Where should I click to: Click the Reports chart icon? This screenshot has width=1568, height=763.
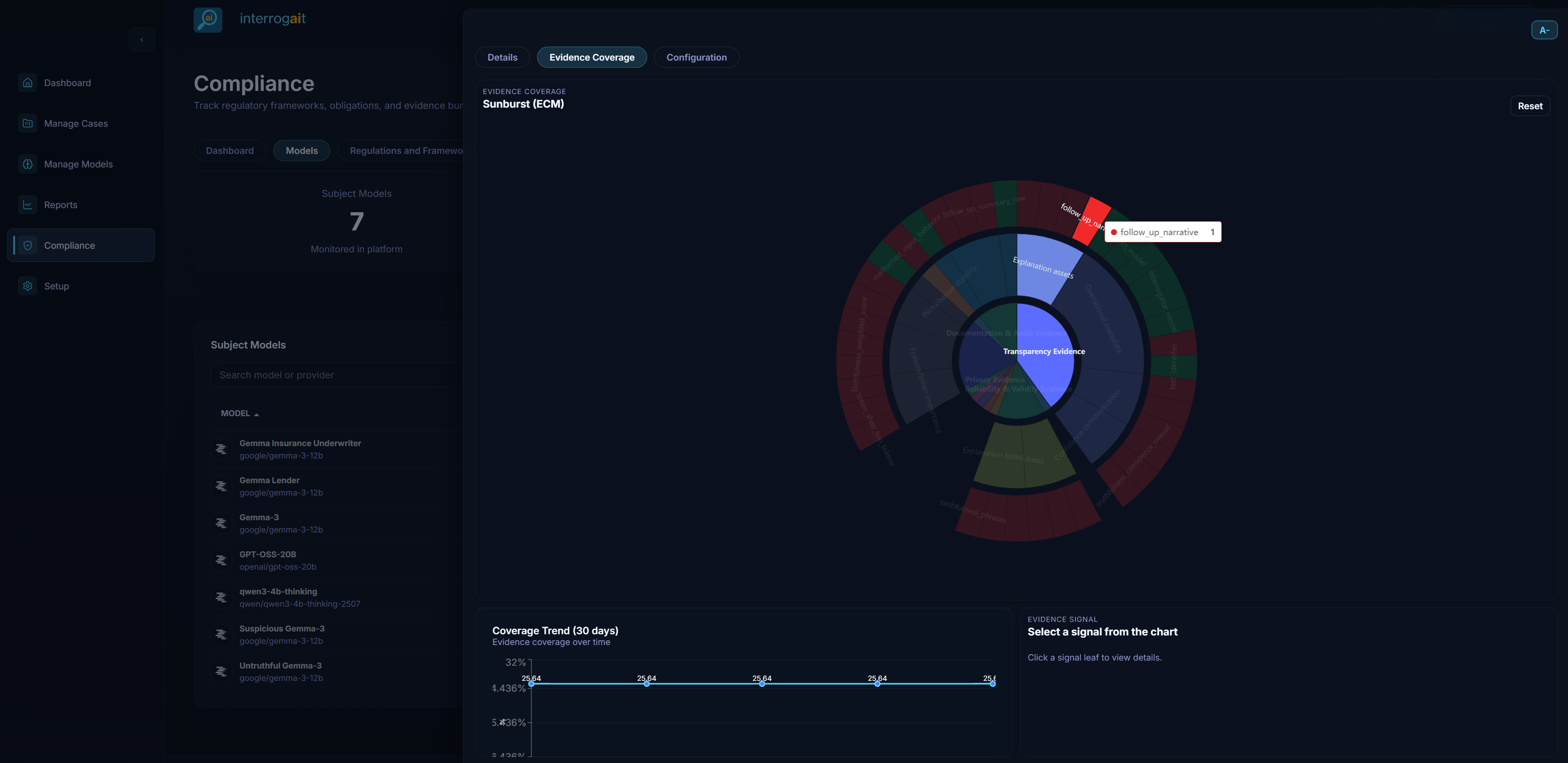27,205
